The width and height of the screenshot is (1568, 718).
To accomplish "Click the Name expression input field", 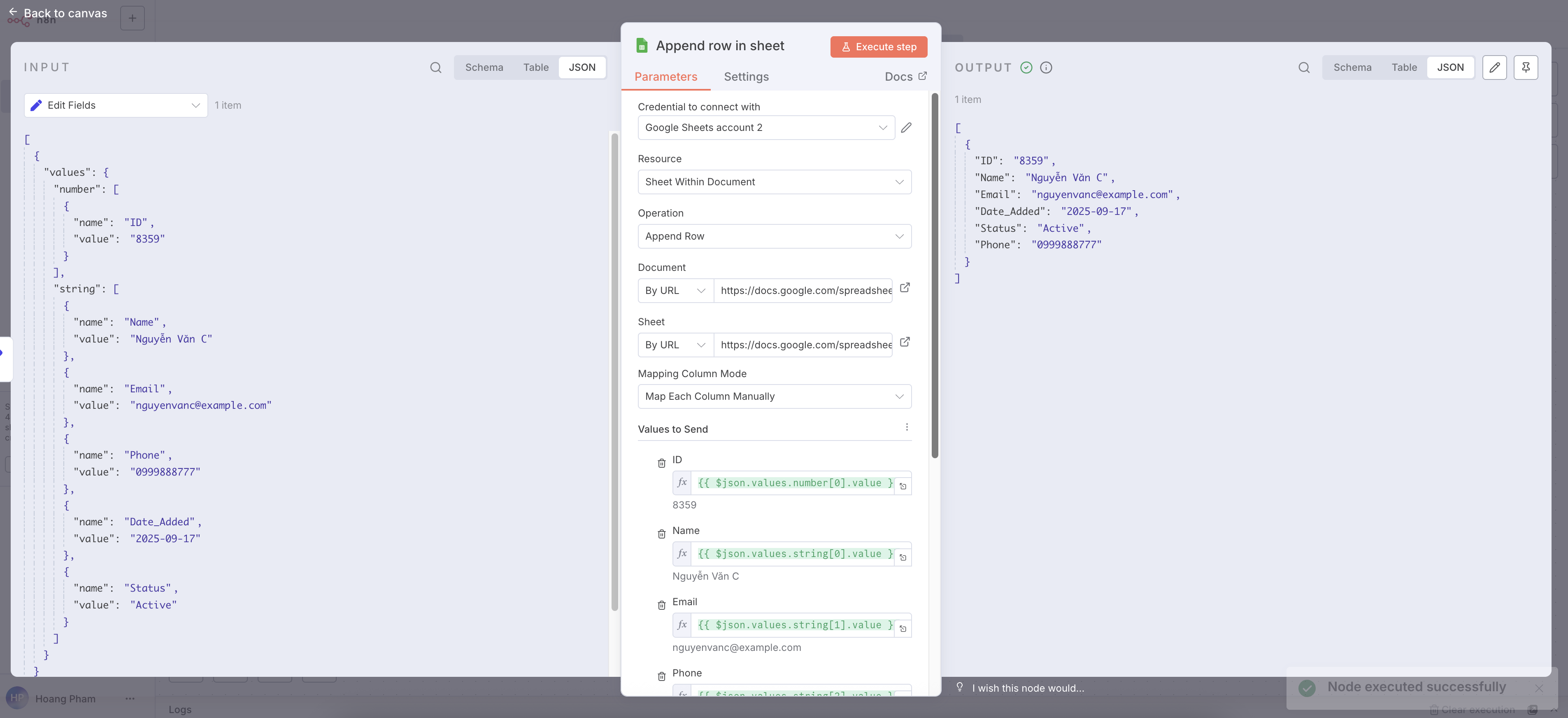I will (793, 554).
